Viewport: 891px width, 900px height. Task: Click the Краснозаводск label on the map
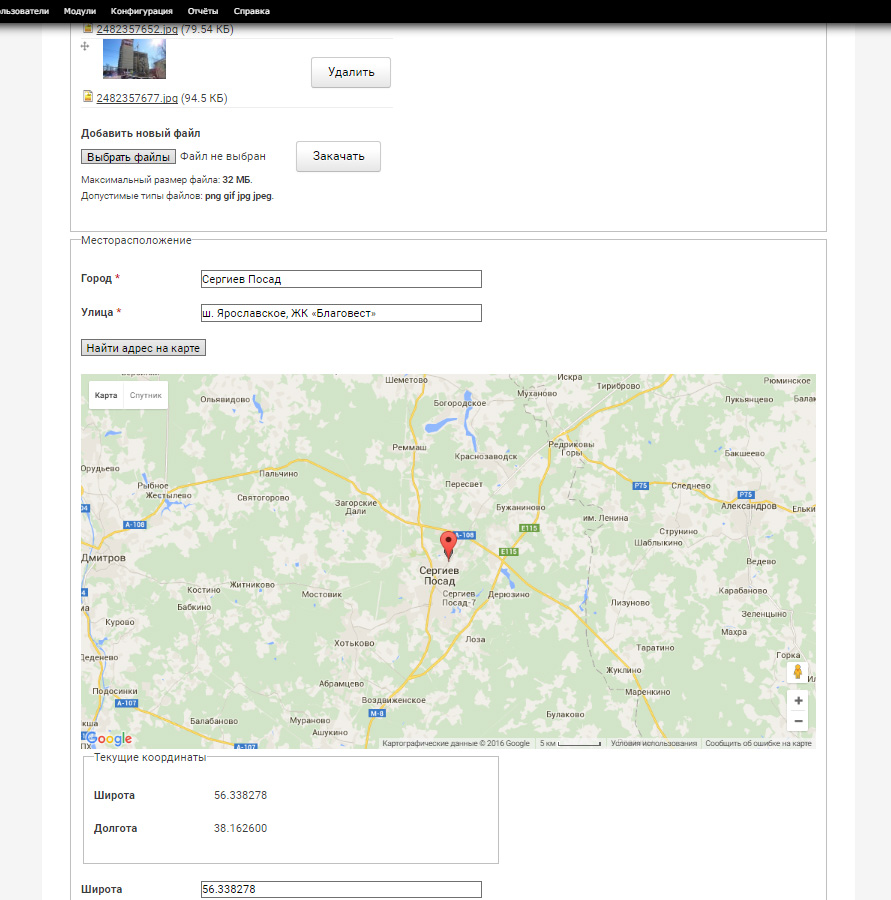click(486, 456)
